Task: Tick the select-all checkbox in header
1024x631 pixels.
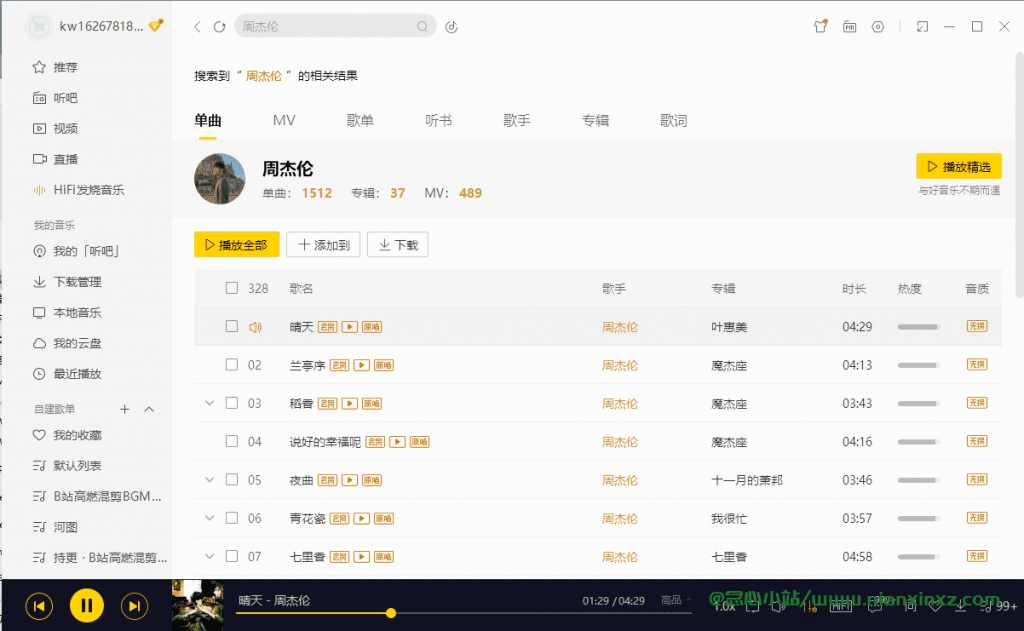Action: (x=232, y=288)
